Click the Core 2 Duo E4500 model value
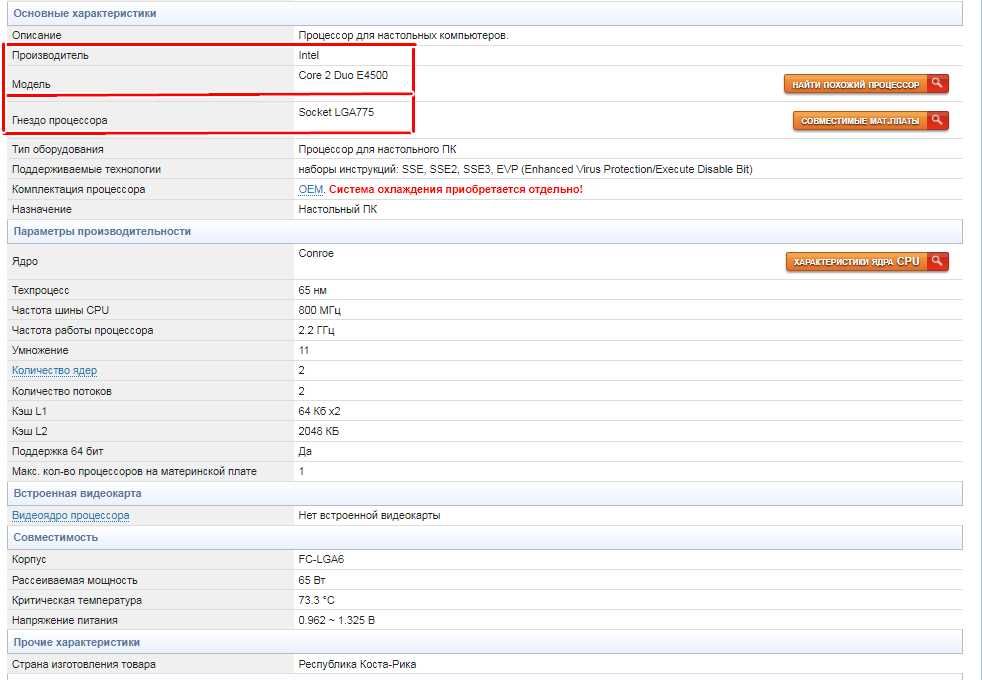Image resolution: width=982 pixels, height=680 pixels. click(x=343, y=75)
